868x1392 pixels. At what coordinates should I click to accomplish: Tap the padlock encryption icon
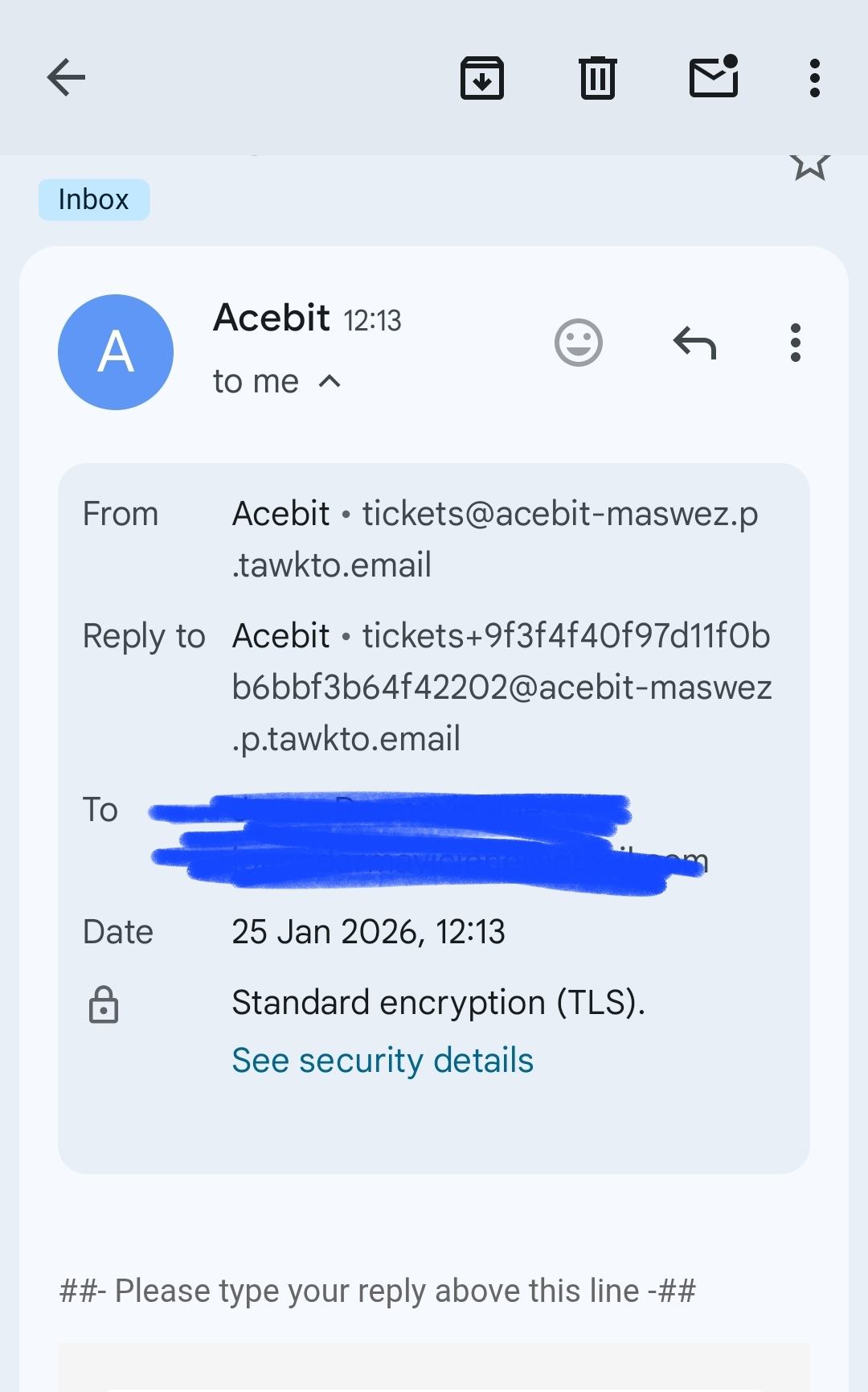[103, 1005]
